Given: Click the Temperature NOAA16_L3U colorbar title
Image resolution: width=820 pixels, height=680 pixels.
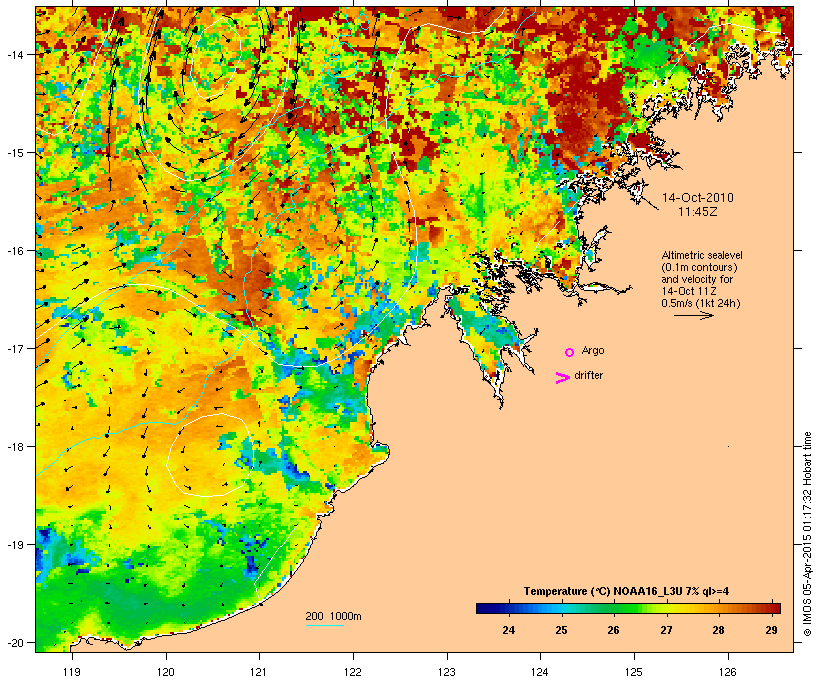Looking at the screenshot, I should (626, 591).
